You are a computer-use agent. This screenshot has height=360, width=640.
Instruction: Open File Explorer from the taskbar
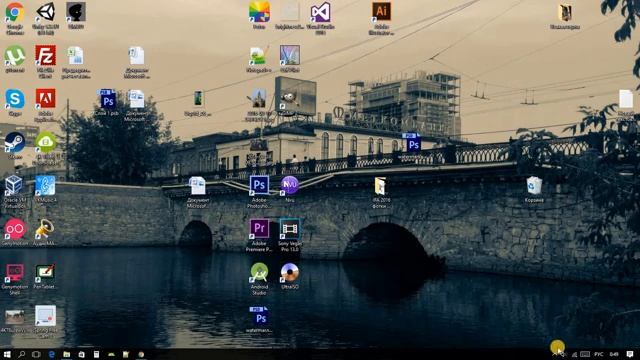tap(67, 354)
